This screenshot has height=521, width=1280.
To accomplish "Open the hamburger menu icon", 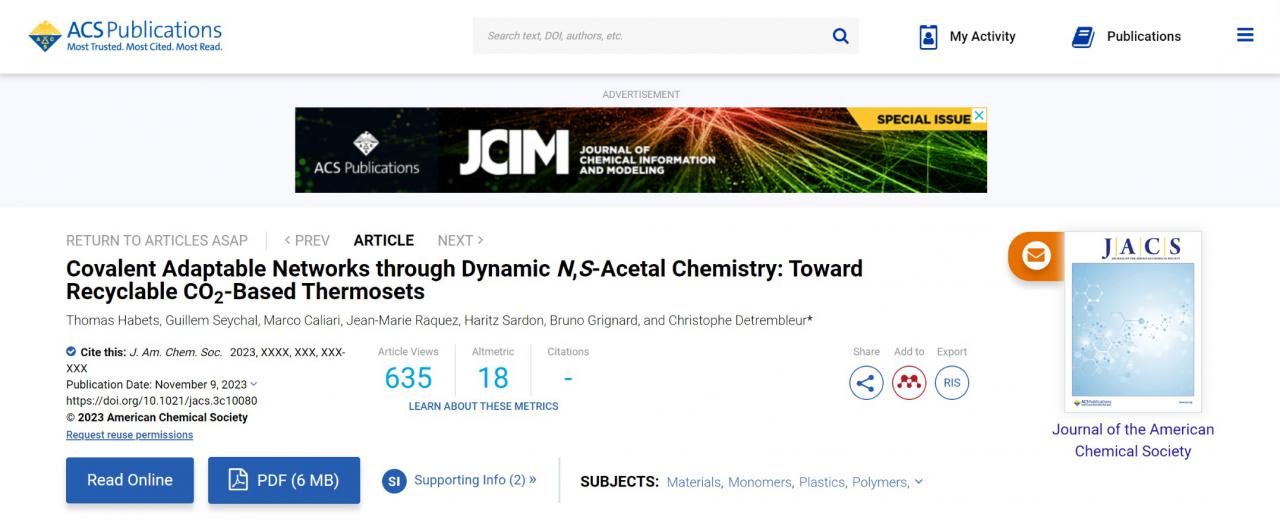I will point(1245,35).
